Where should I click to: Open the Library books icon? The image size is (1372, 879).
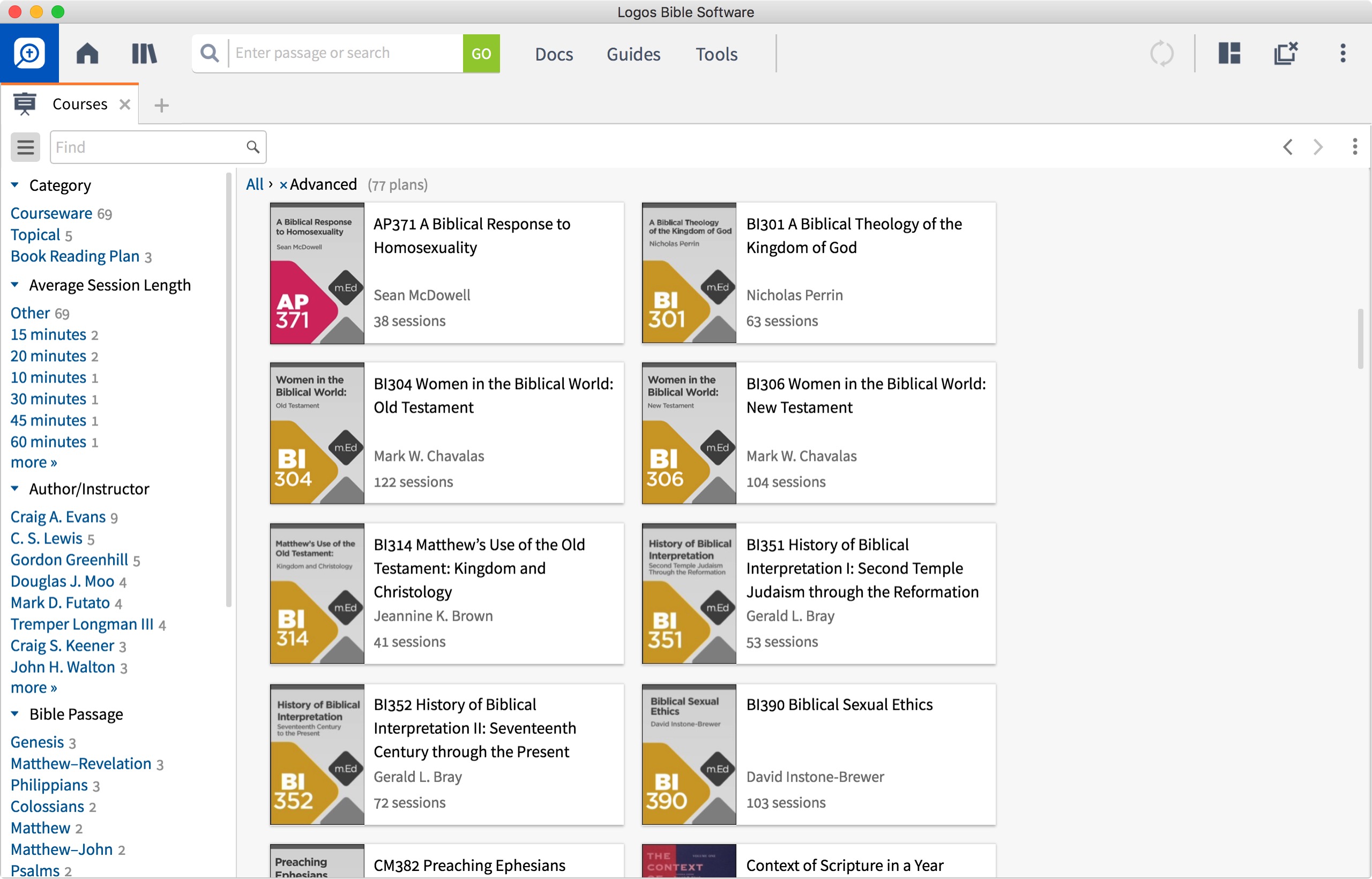(144, 54)
